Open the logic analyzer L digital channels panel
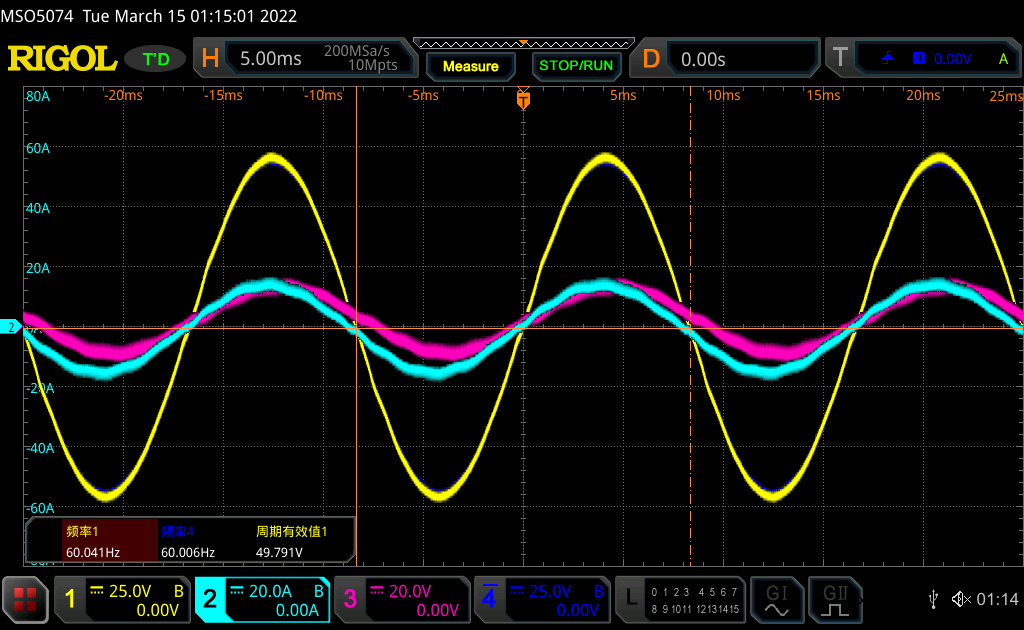The image size is (1024, 630). tap(682, 599)
